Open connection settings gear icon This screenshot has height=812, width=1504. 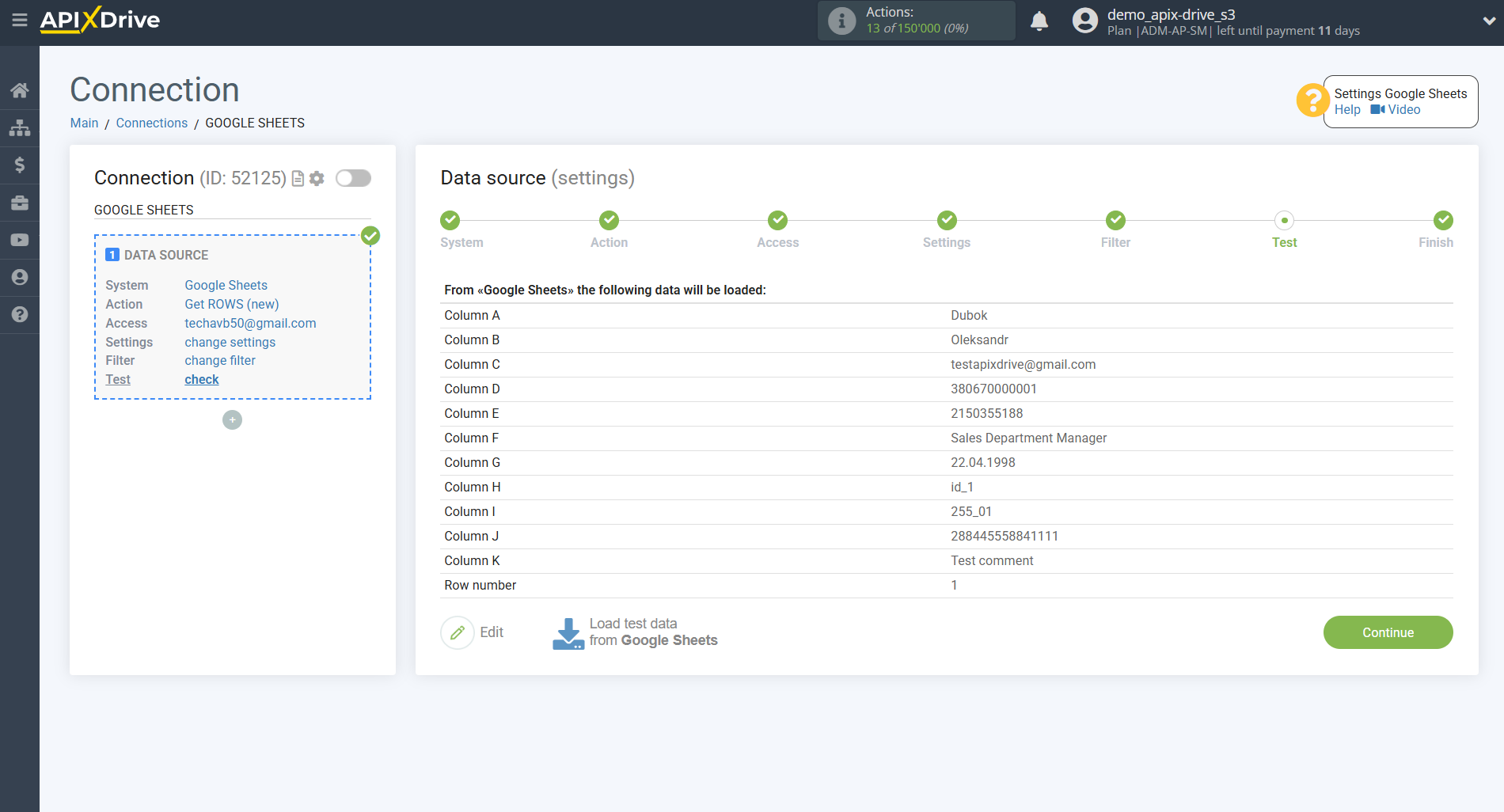pyautogui.click(x=317, y=179)
